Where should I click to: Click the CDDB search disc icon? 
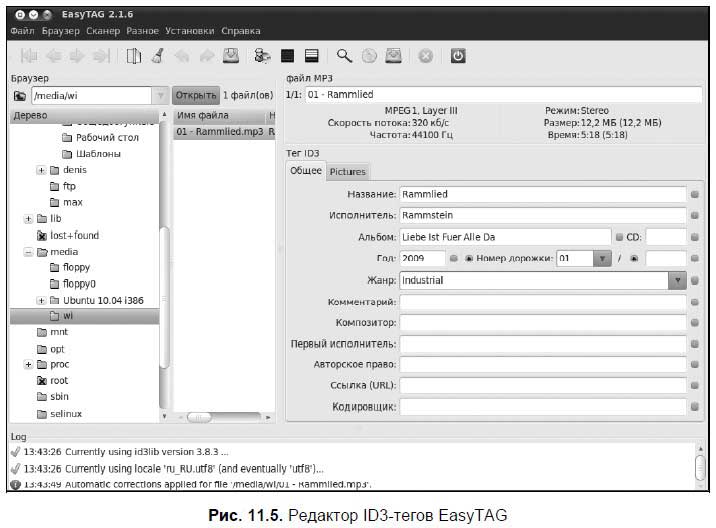pyautogui.click(x=369, y=56)
